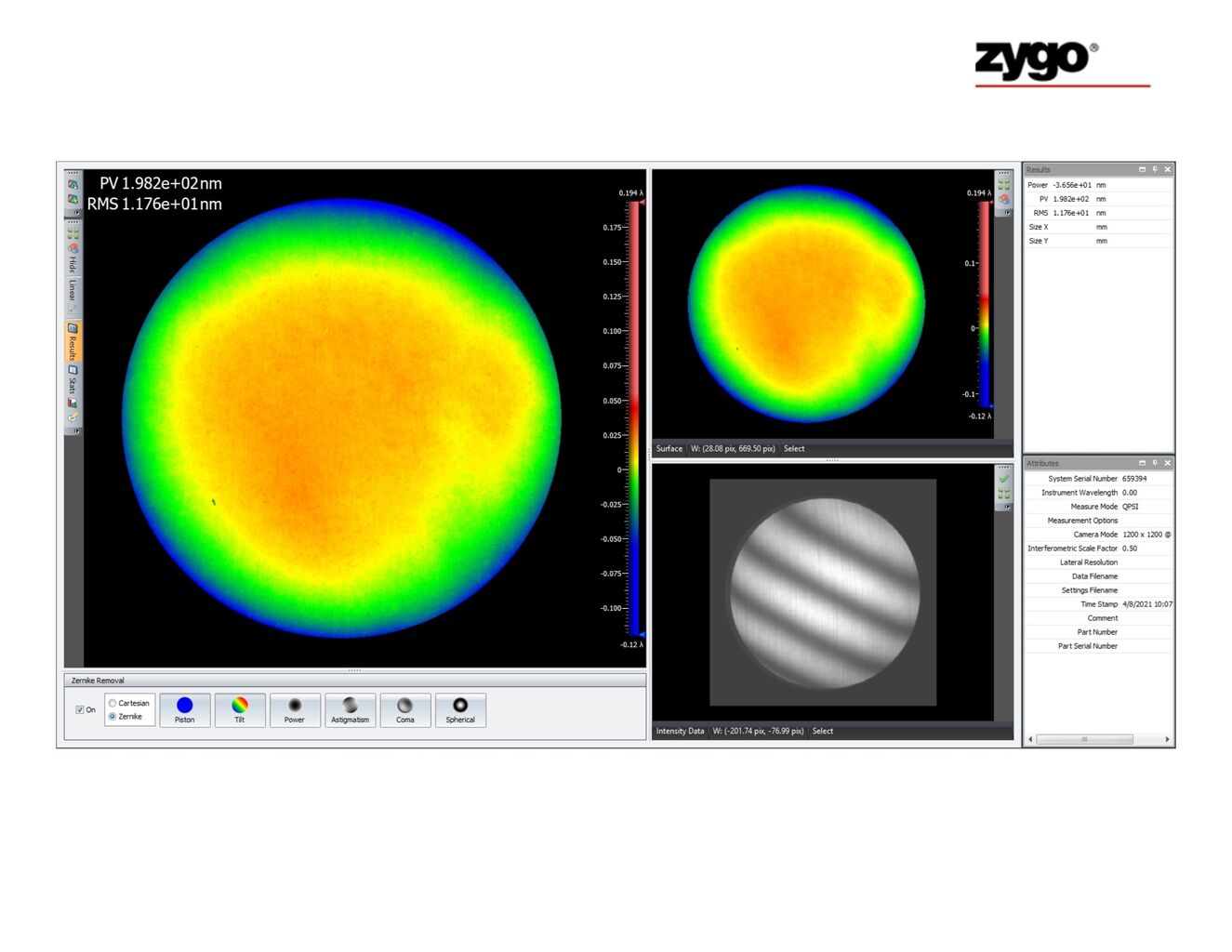This screenshot has height=952, width=1232.
Task: Toggle Spherical aberration removal
Action: click(x=460, y=710)
